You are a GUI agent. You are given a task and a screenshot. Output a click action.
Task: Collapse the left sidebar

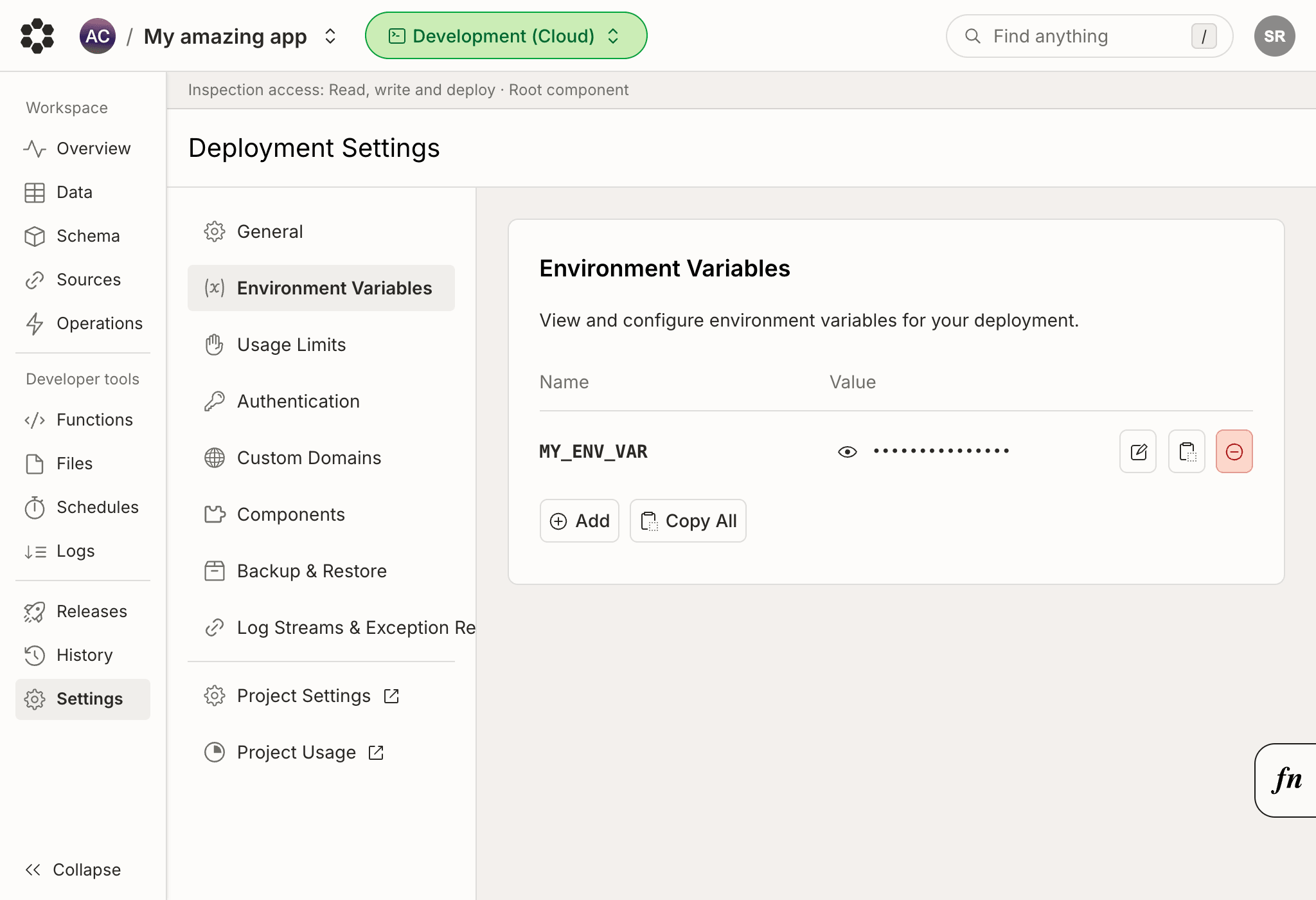[73, 870]
